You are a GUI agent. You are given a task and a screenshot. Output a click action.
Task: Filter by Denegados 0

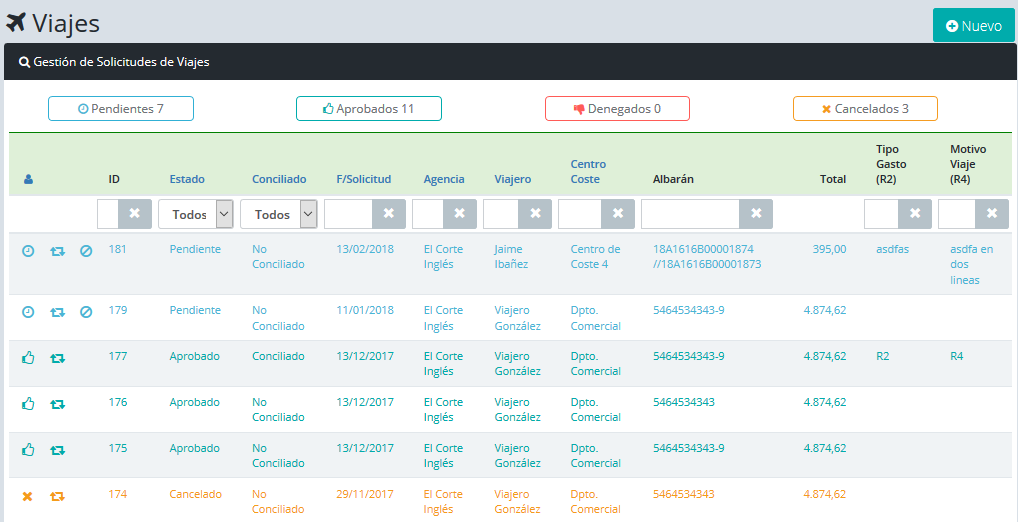(617, 108)
